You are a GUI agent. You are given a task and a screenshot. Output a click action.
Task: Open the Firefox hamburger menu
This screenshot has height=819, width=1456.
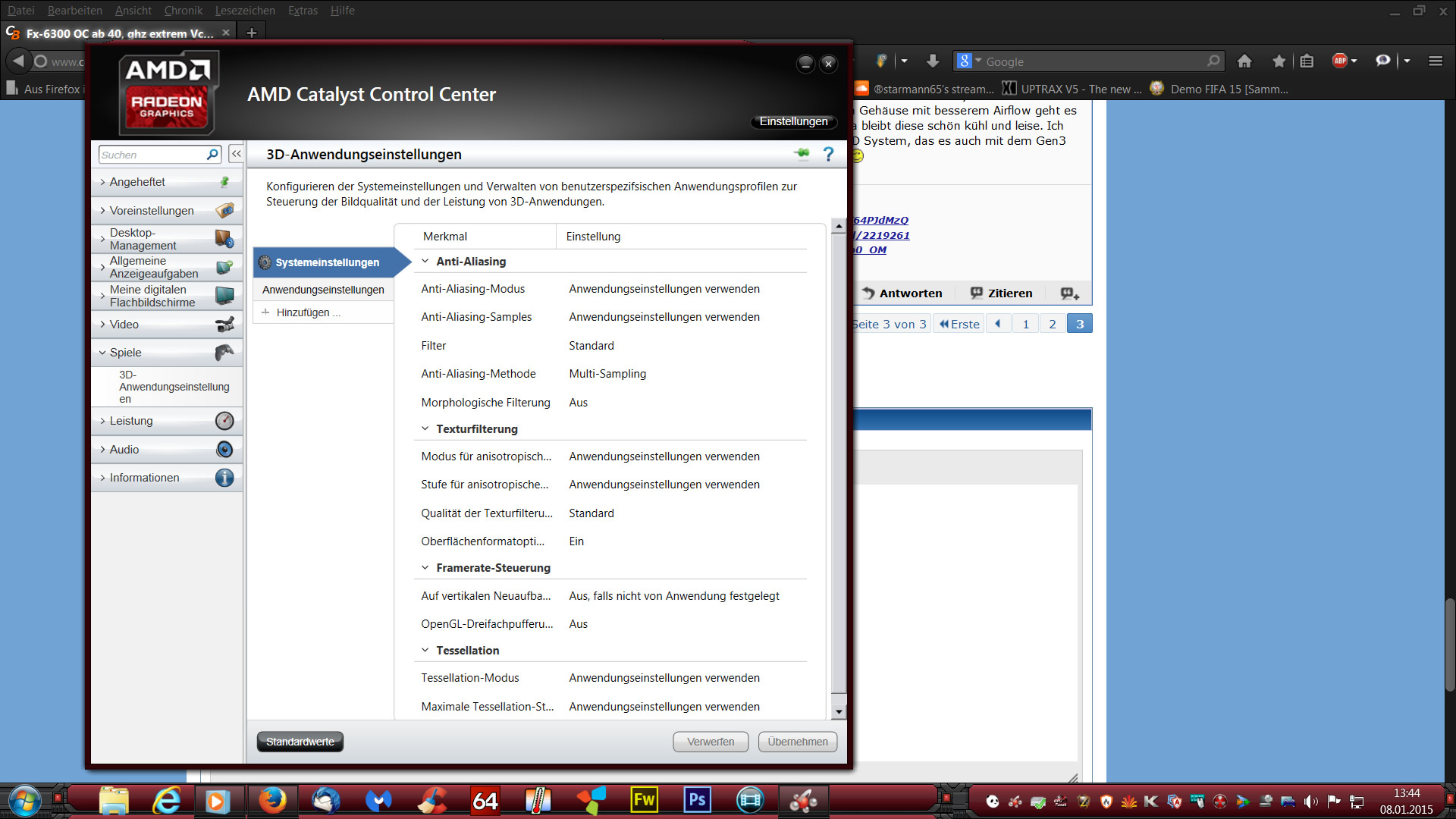[x=1436, y=61]
